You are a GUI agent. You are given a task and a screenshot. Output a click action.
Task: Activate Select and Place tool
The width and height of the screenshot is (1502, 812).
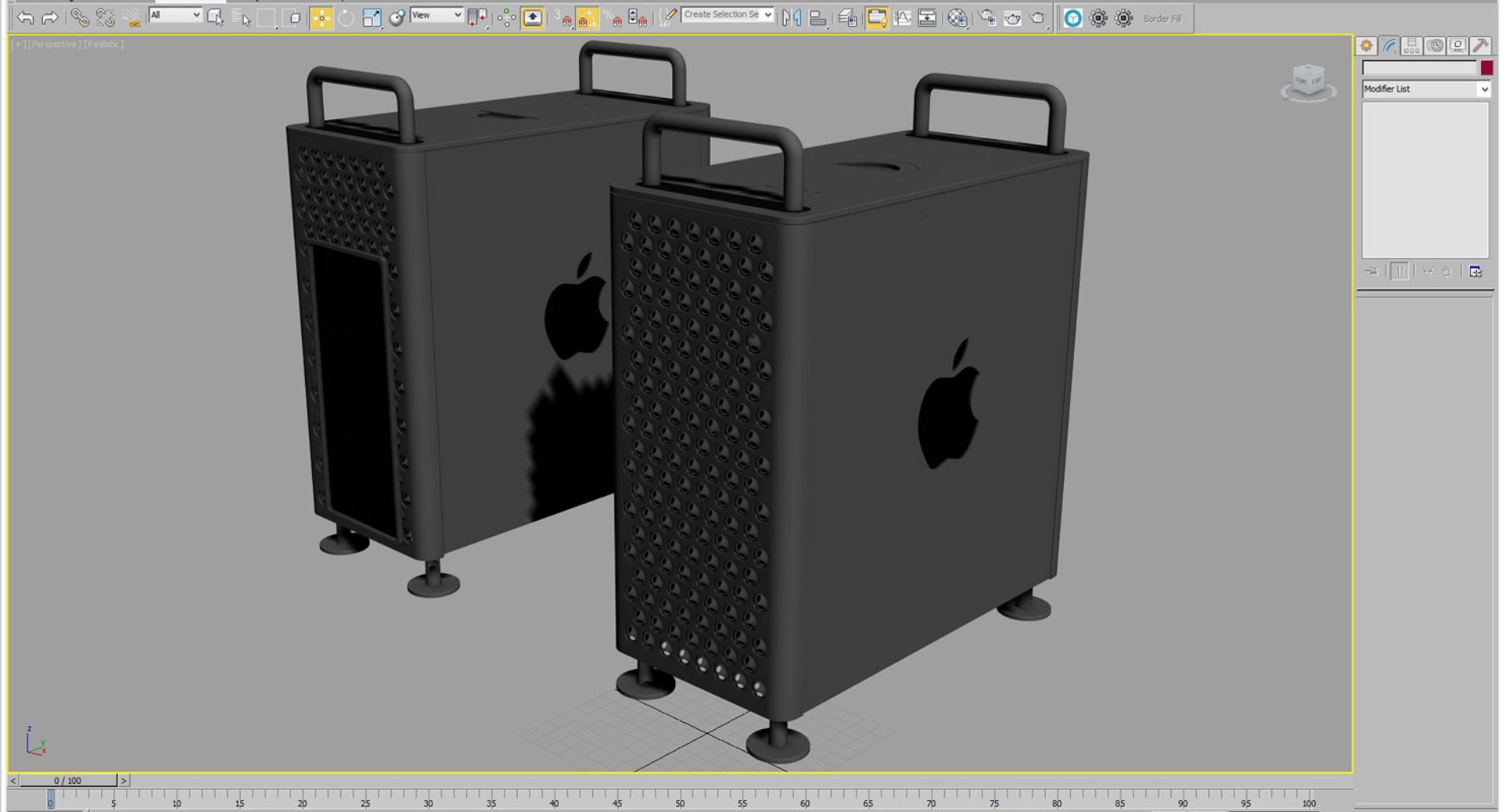(x=397, y=17)
